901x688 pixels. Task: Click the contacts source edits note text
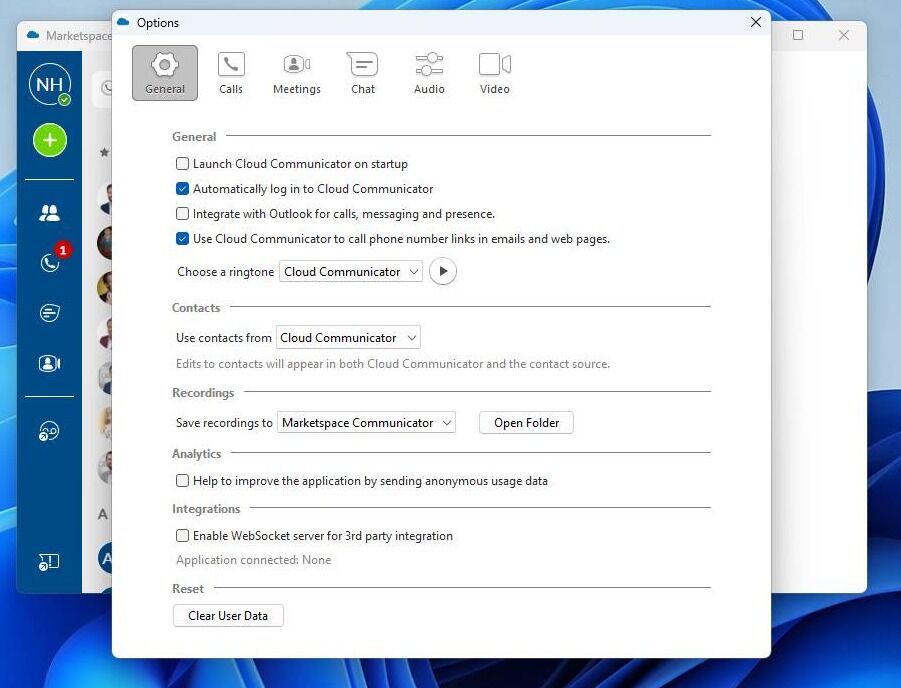tap(393, 364)
